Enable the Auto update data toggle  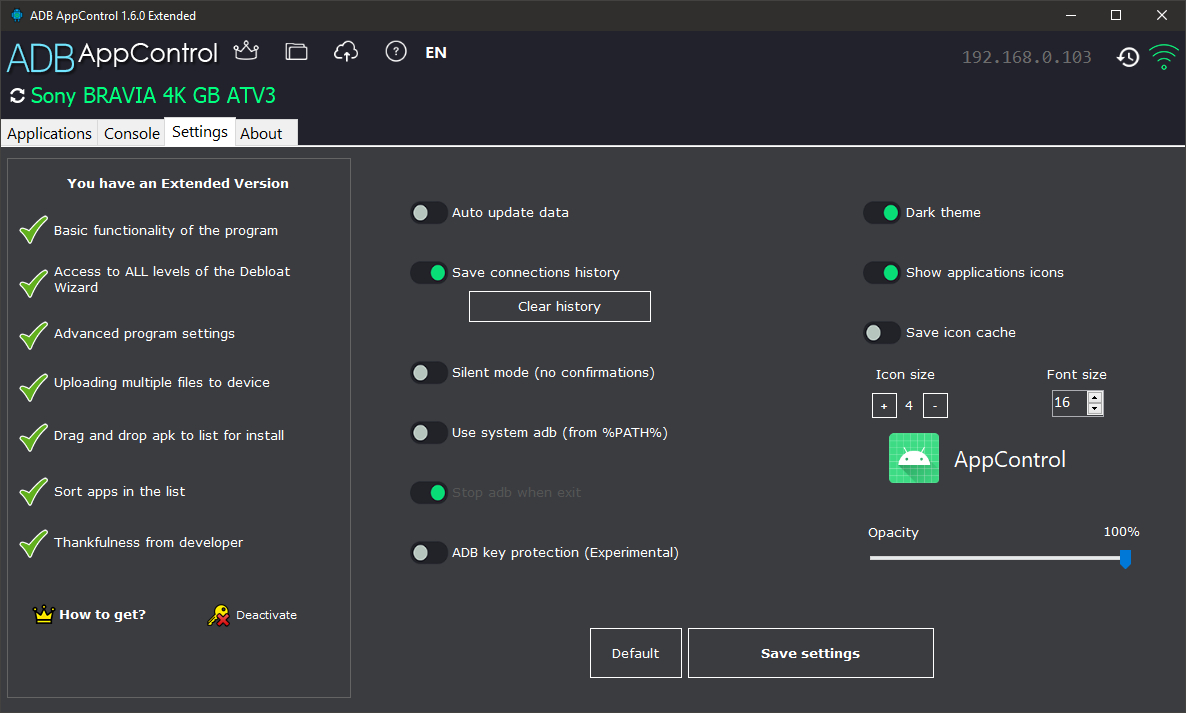click(429, 213)
